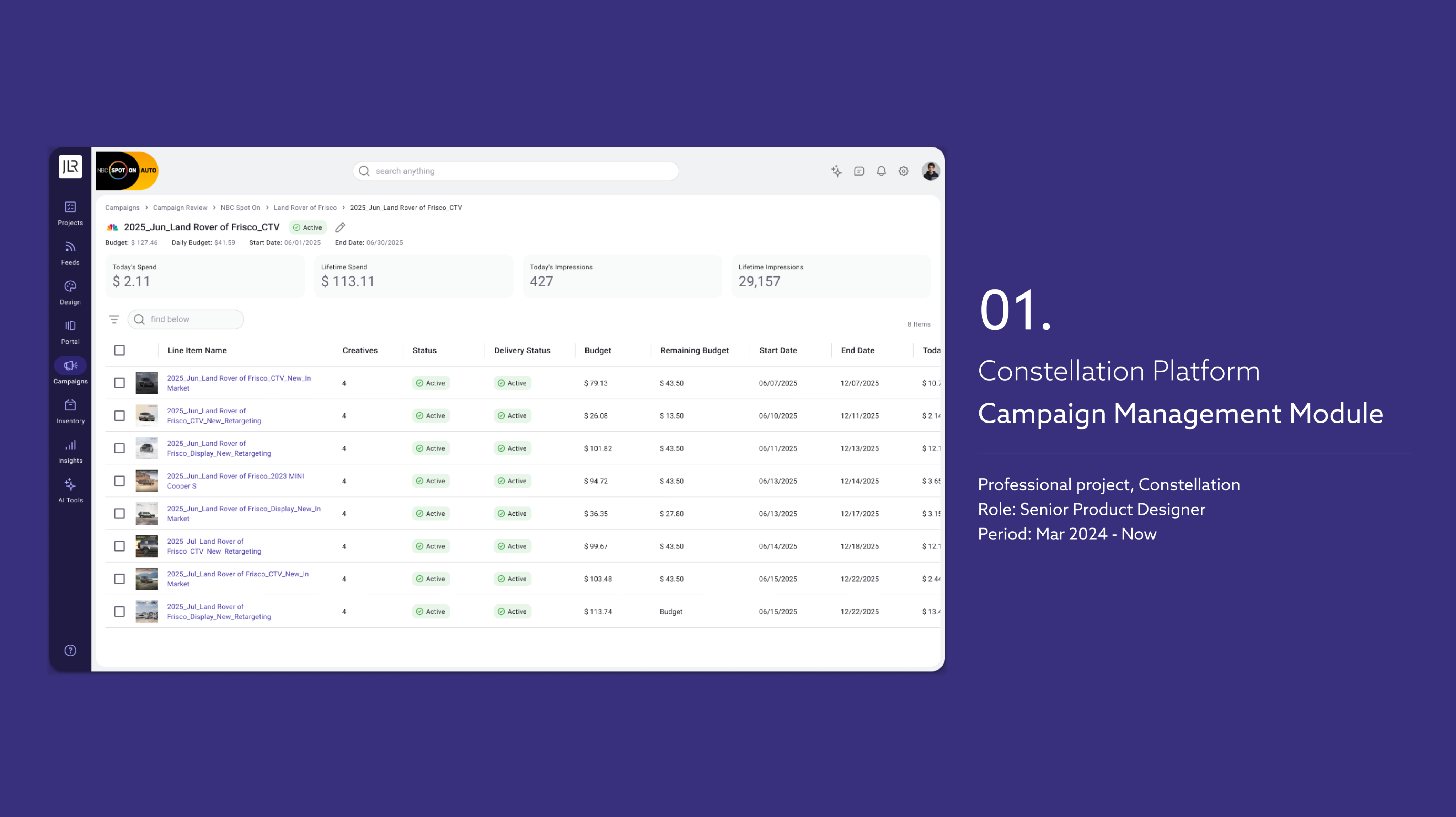Viewport: 1456px width, 817px height.
Task: Click the search anything input field
Action: (515, 171)
